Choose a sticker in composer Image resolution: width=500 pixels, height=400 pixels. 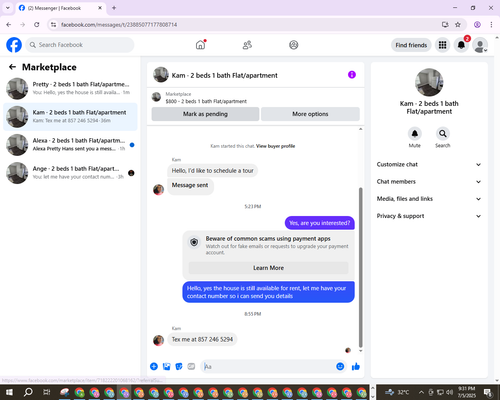point(179,367)
